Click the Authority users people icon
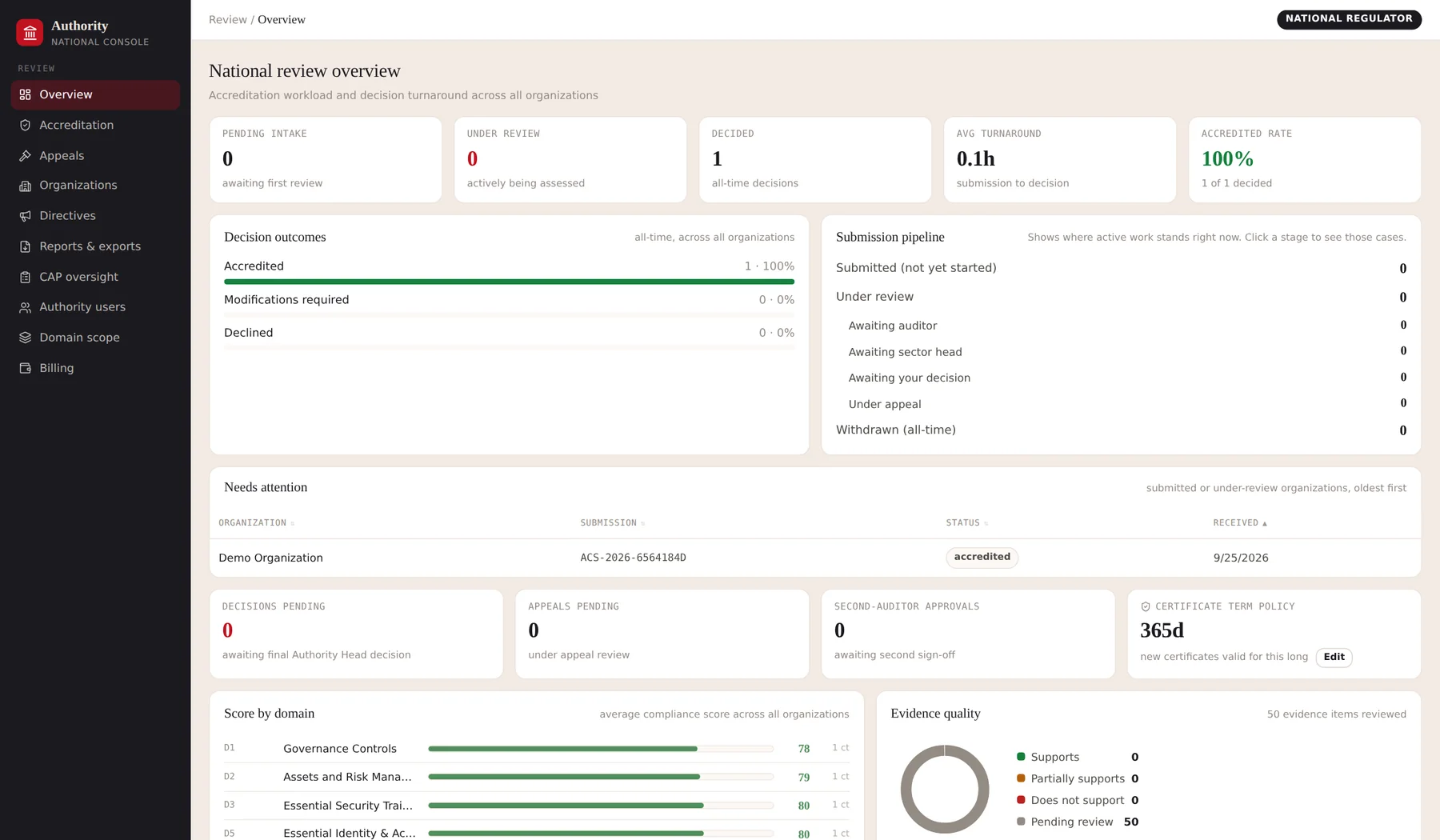The width and height of the screenshot is (1440, 840). tap(26, 307)
